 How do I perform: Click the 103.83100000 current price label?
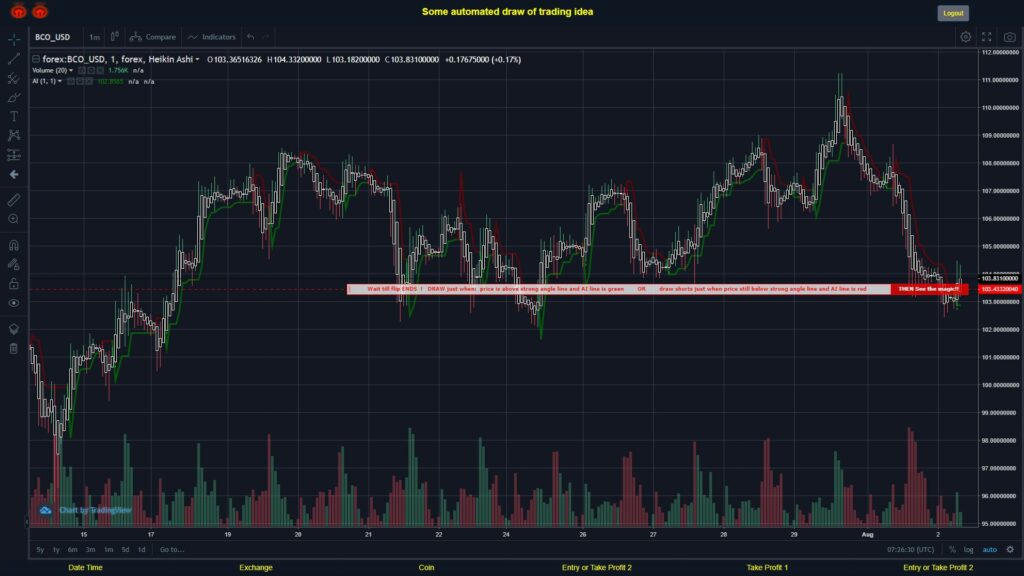(999, 279)
